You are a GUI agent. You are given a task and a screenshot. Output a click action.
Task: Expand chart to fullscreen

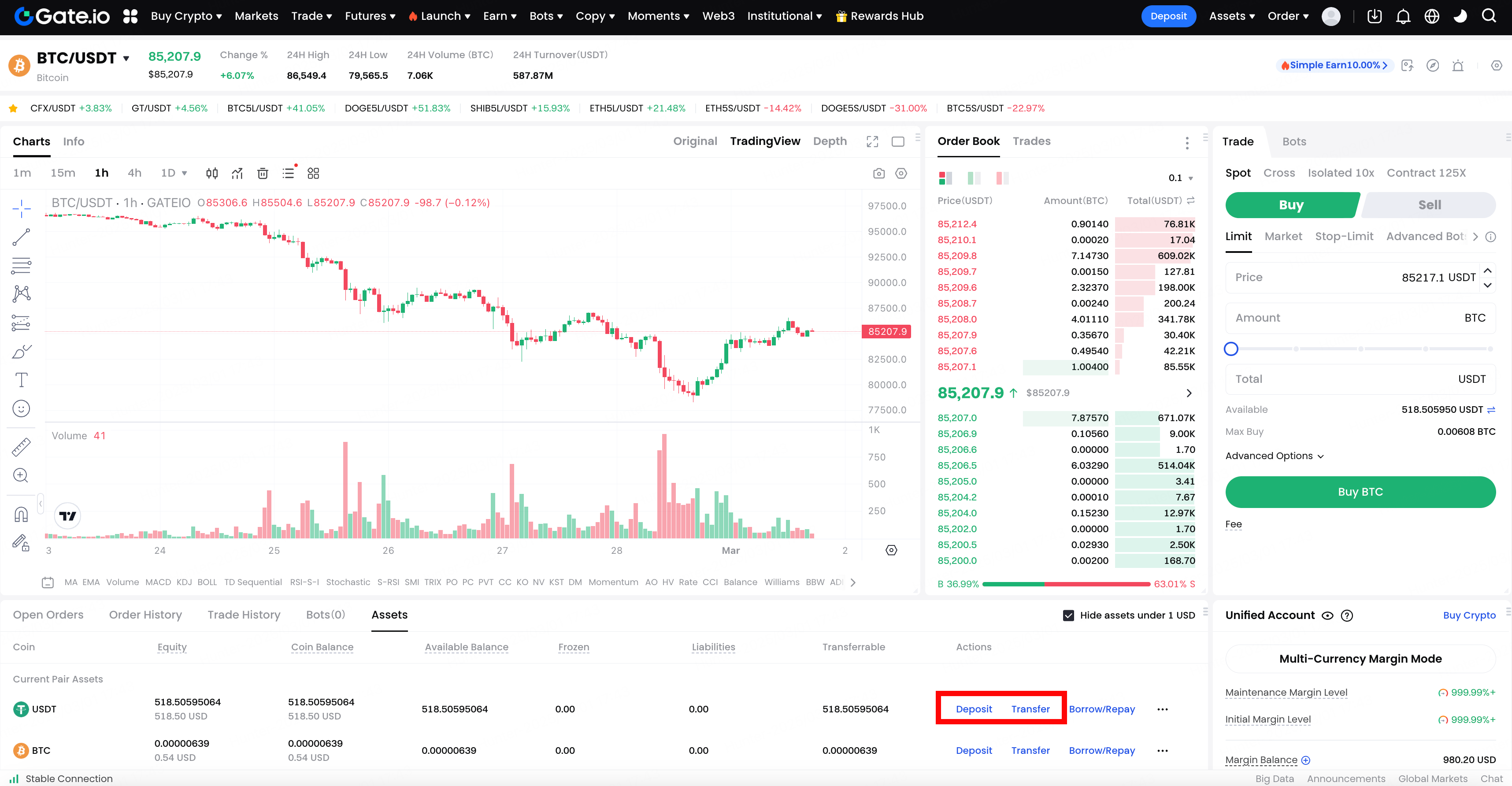(x=872, y=141)
